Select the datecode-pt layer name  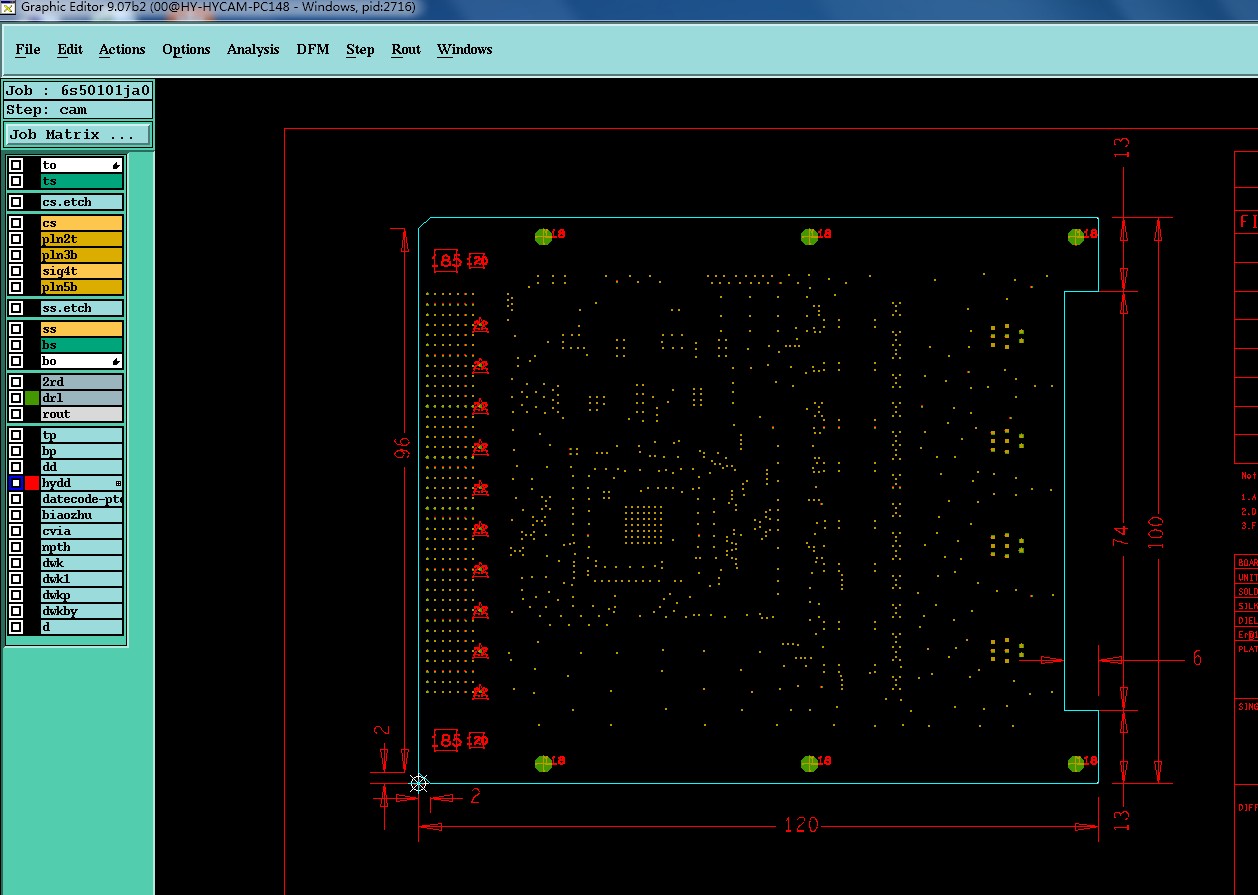82,499
